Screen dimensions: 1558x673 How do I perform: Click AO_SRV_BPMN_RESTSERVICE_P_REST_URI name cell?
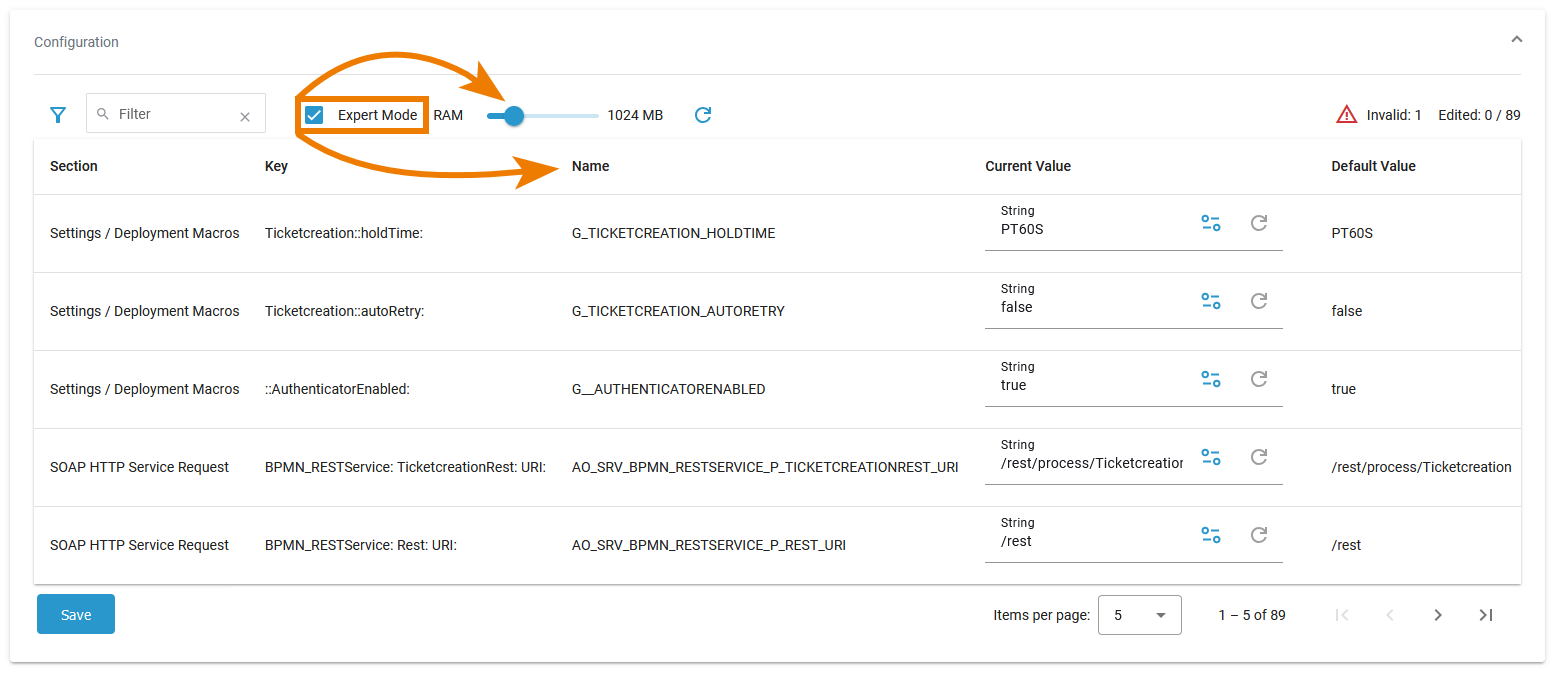[709, 545]
